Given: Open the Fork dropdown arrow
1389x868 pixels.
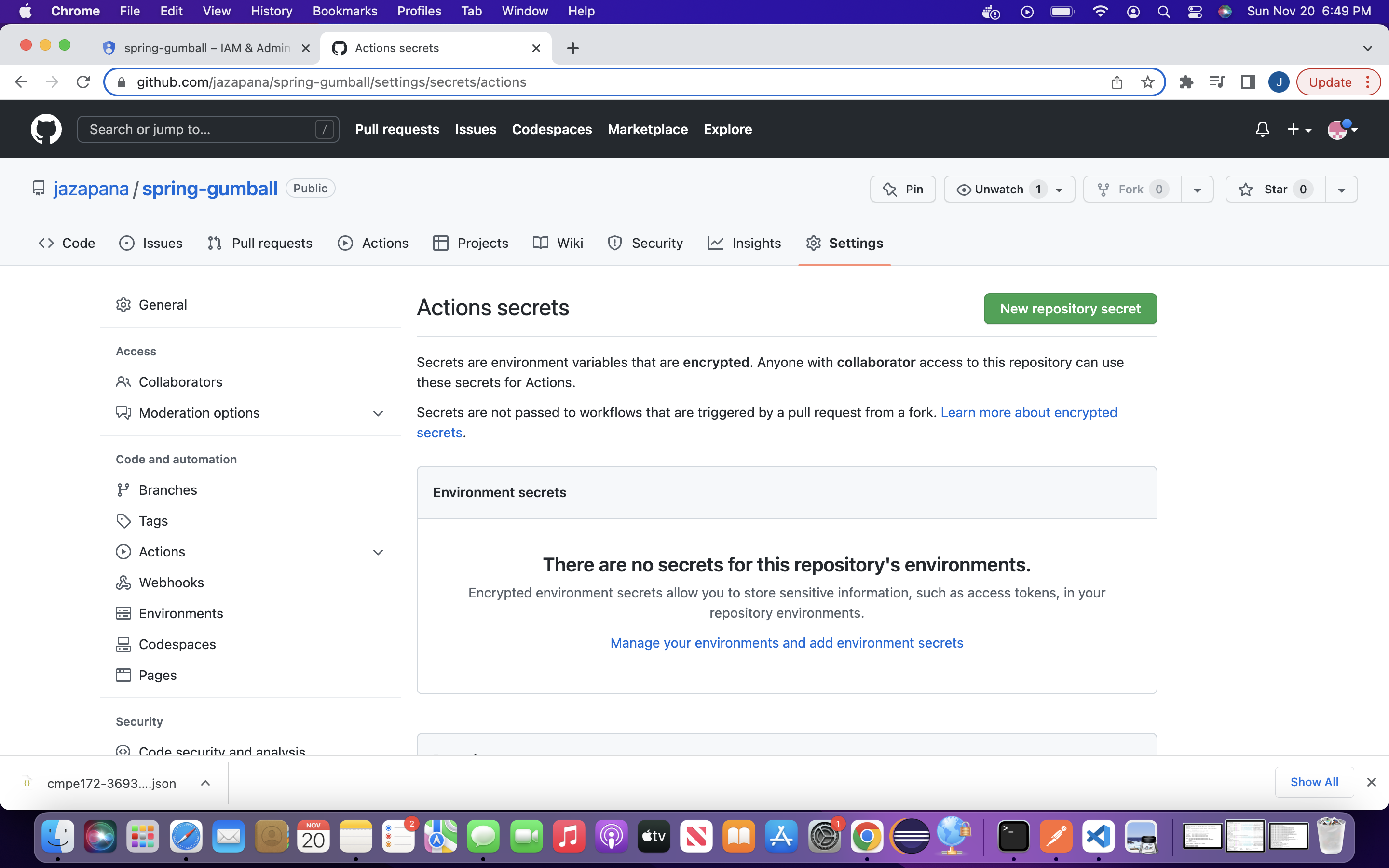Looking at the screenshot, I should [1198, 190].
